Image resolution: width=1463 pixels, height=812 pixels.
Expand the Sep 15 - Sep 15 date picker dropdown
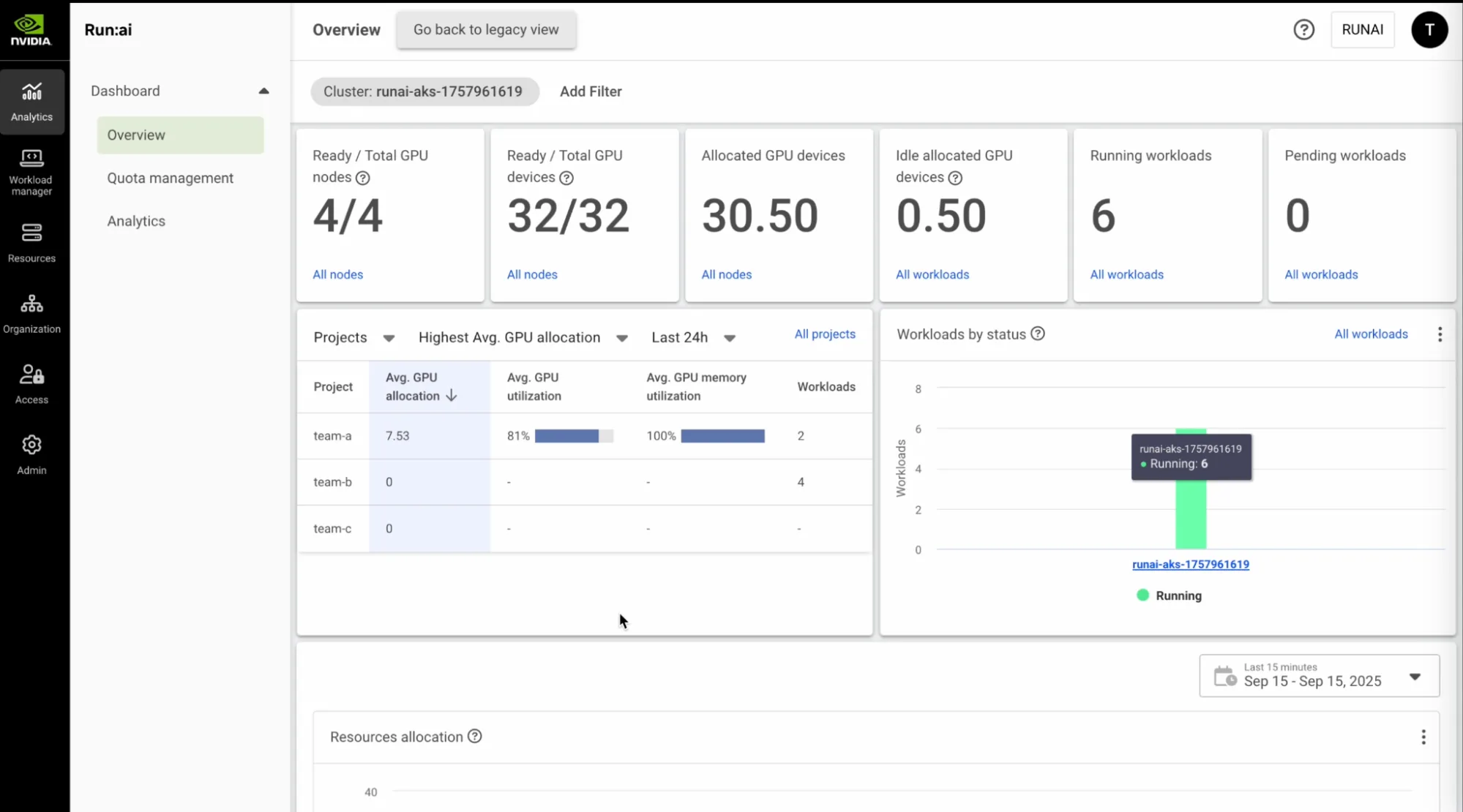coord(1415,676)
